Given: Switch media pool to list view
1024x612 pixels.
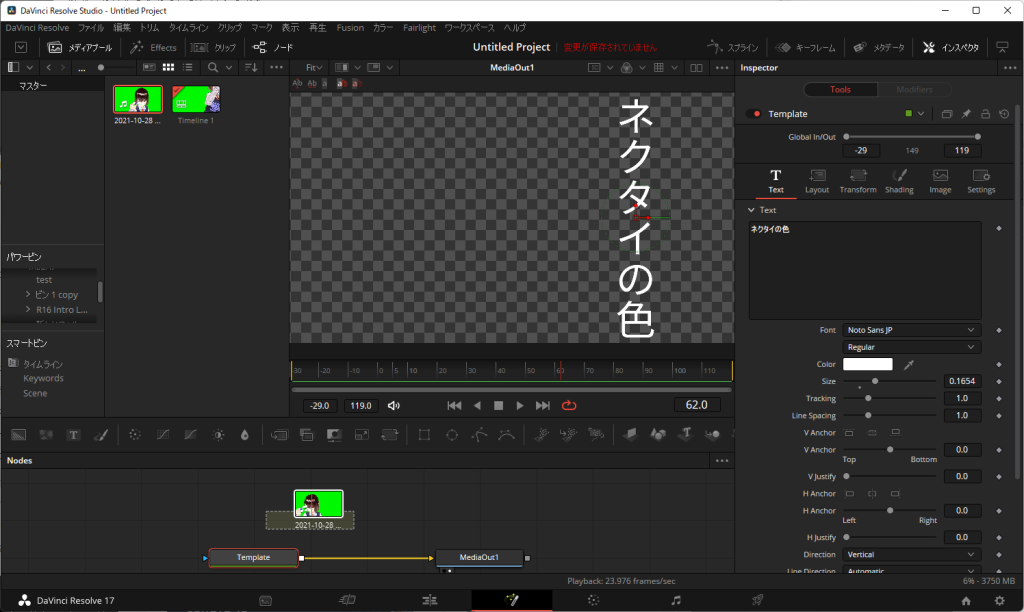Looking at the screenshot, I should click(x=188, y=67).
